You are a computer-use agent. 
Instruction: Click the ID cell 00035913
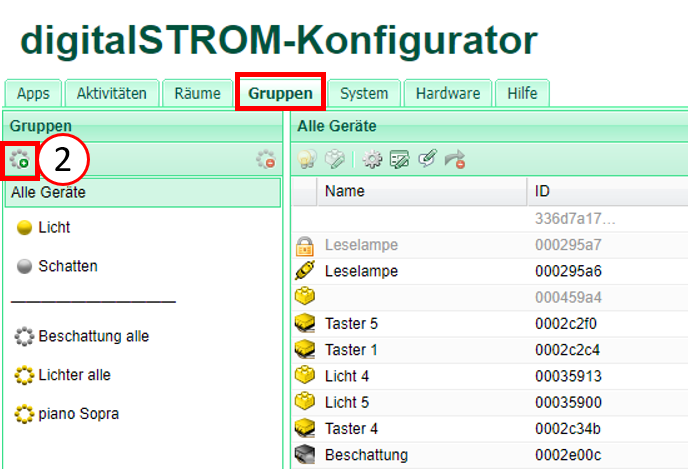pyautogui.click(x=568, y=376)
